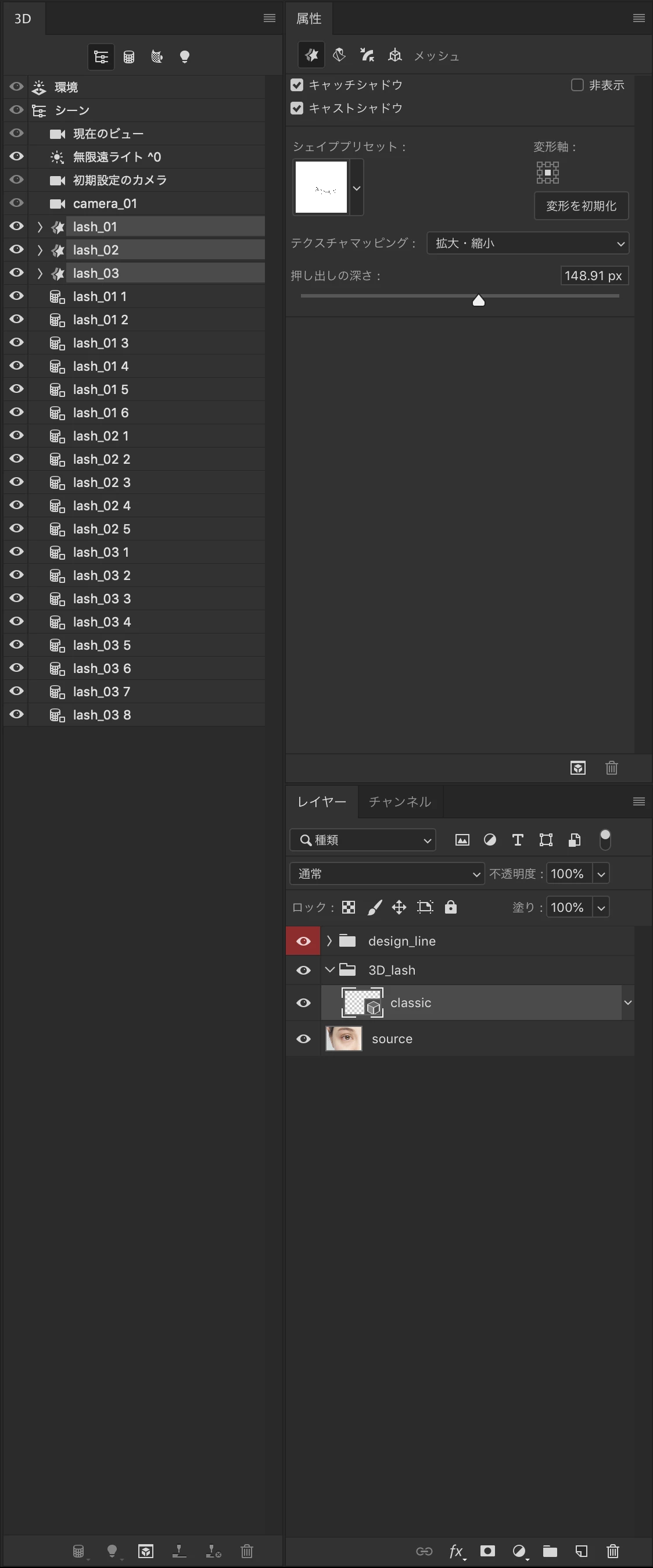Screen dimensions: 653x1568
Task: Click trash icon in 属性 panel footer
Action: click(x=612, y=768)
